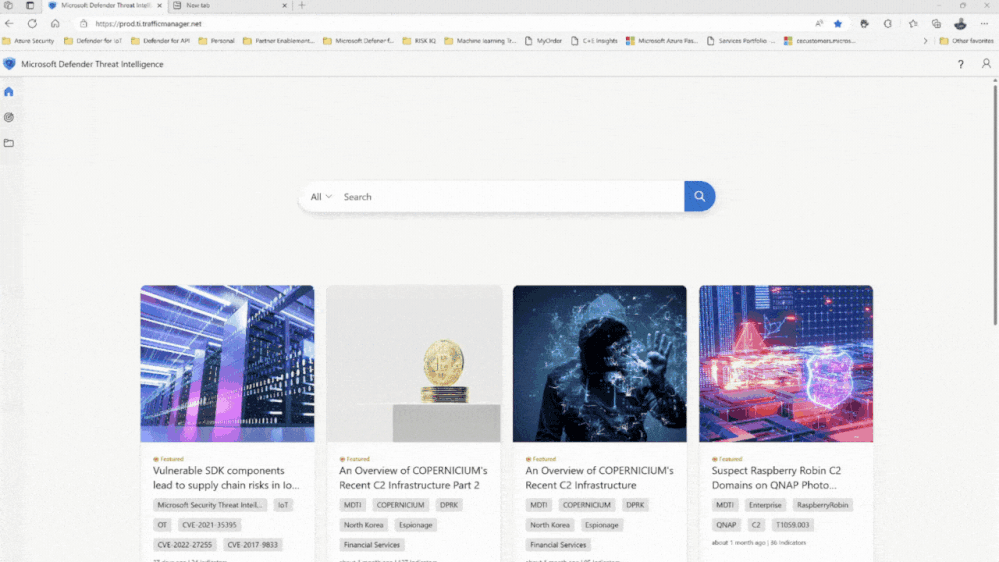Open the user account icon in app header
The image size is (999, 562).
coord(986,64)
